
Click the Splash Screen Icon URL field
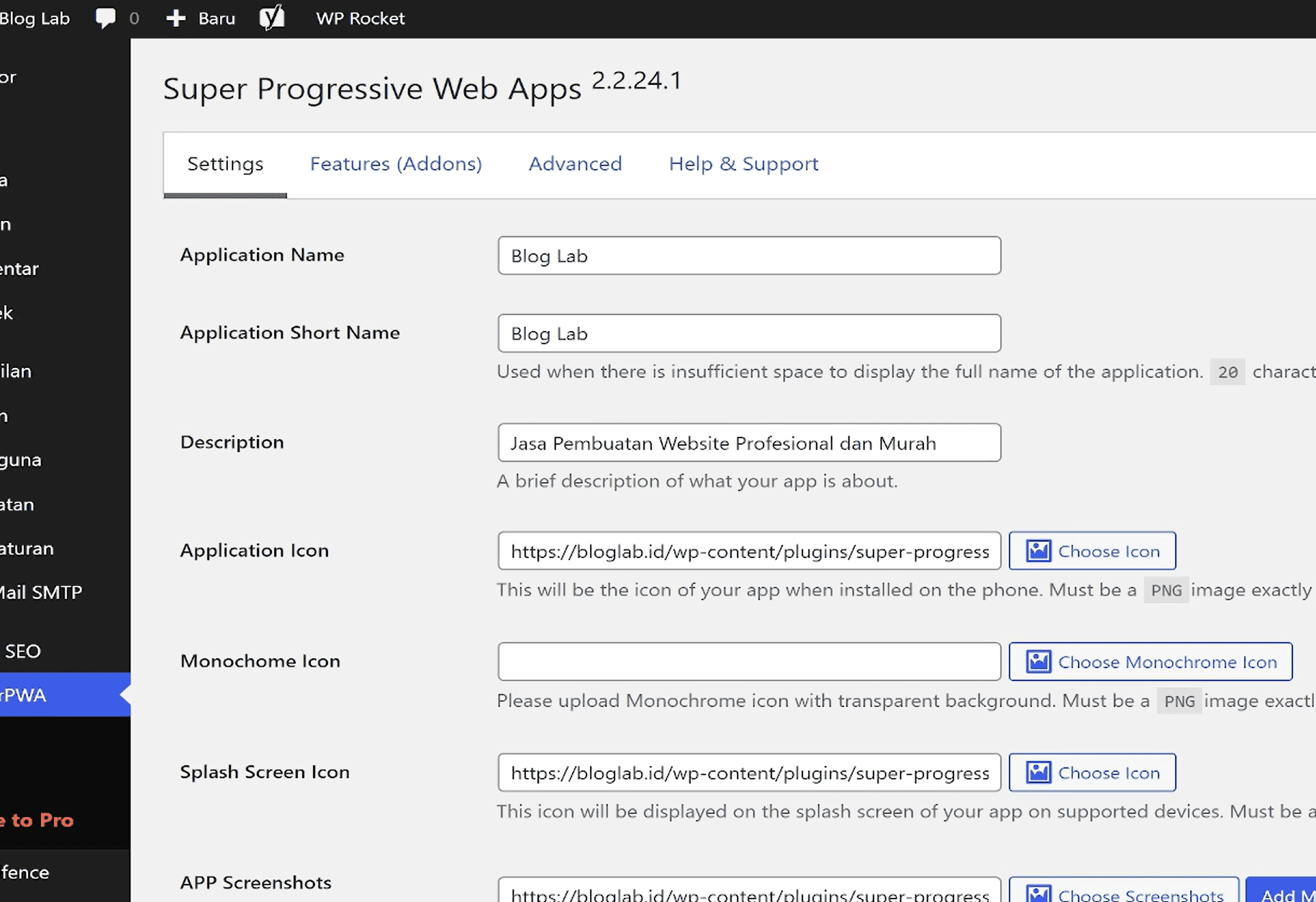click(749, 773)
